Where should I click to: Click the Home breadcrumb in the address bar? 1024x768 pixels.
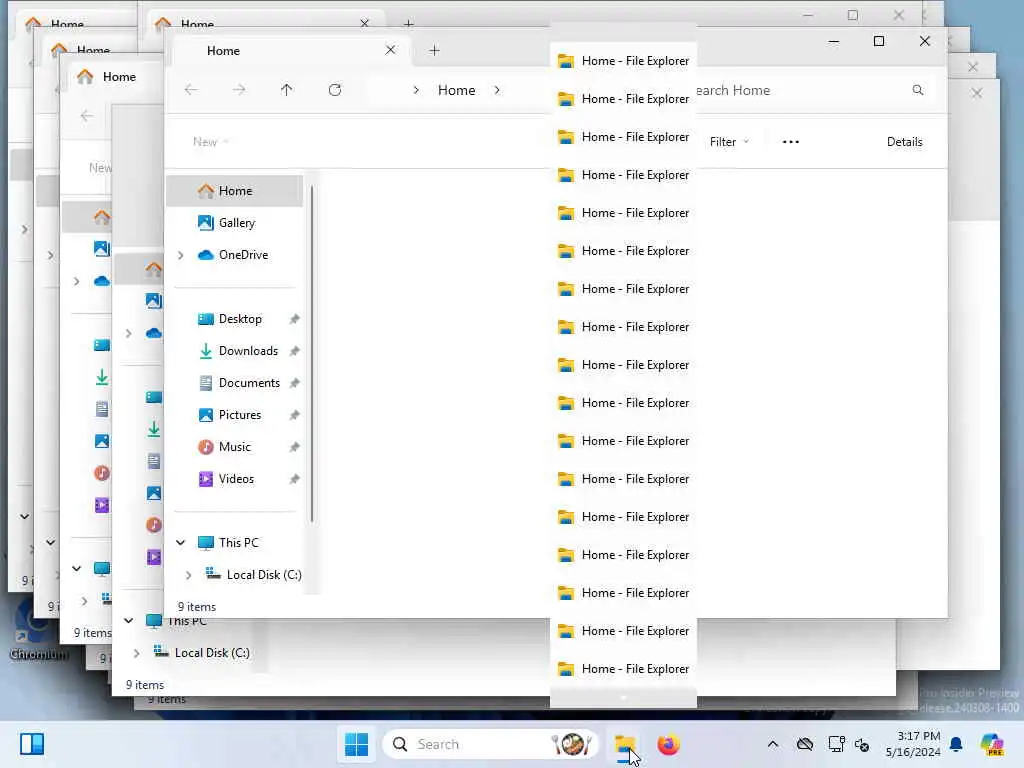(x=456, y=90)
